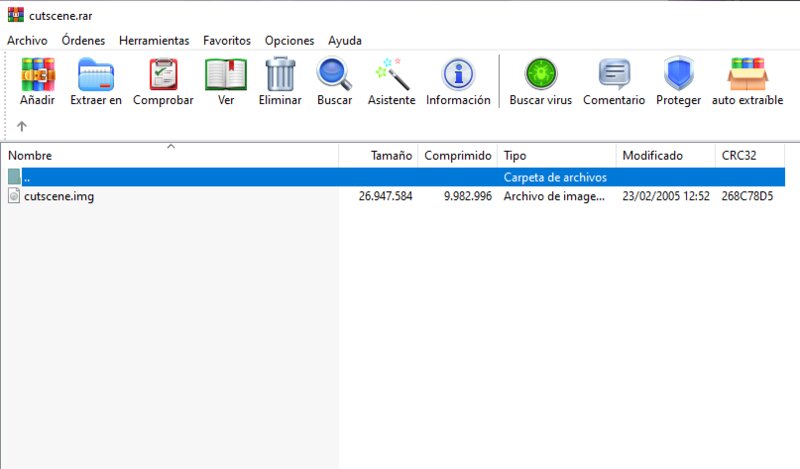Add a Comentario to archive
The height and width of the screenshot is (469, 800).
(614, 75)
